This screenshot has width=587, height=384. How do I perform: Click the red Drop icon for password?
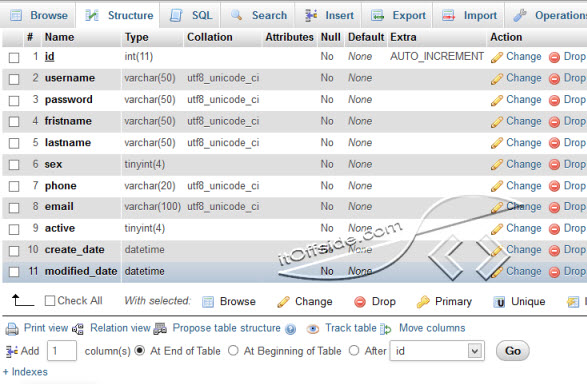click(554, 100)
